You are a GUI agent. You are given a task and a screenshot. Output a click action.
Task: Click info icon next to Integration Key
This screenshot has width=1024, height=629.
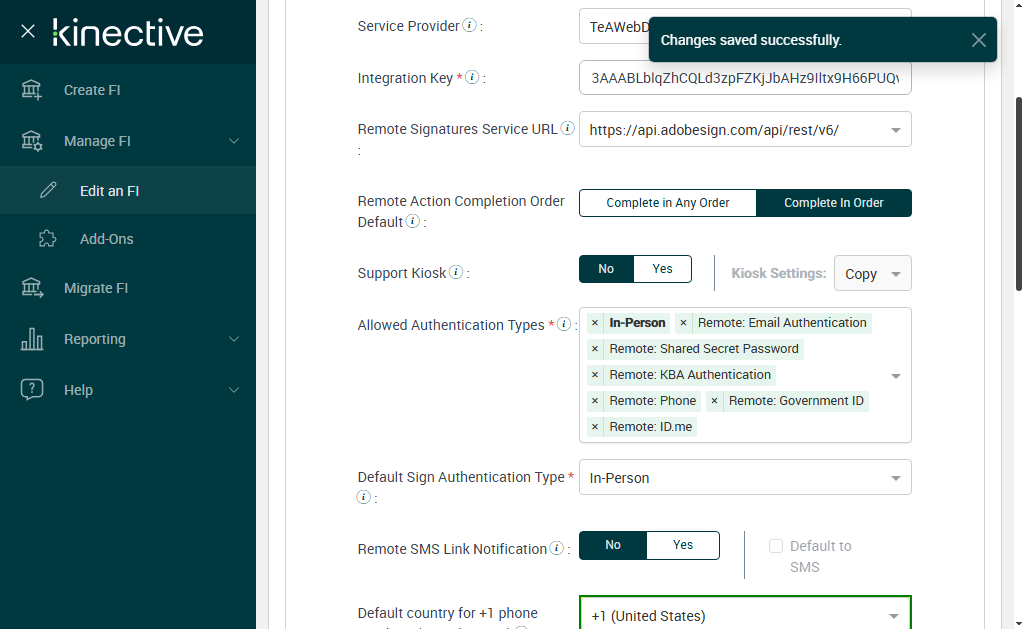coord(472,77)
